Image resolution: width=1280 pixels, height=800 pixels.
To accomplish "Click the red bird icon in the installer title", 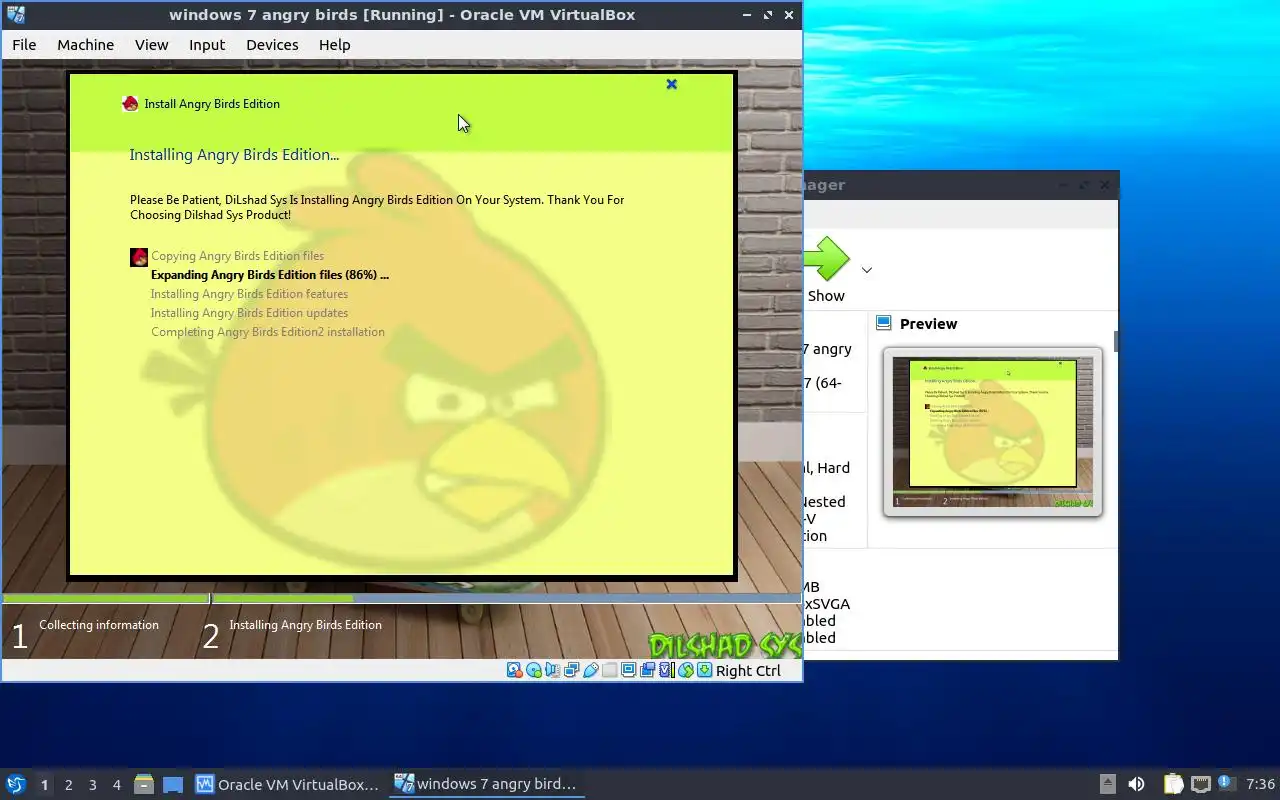I will [130, 103].
